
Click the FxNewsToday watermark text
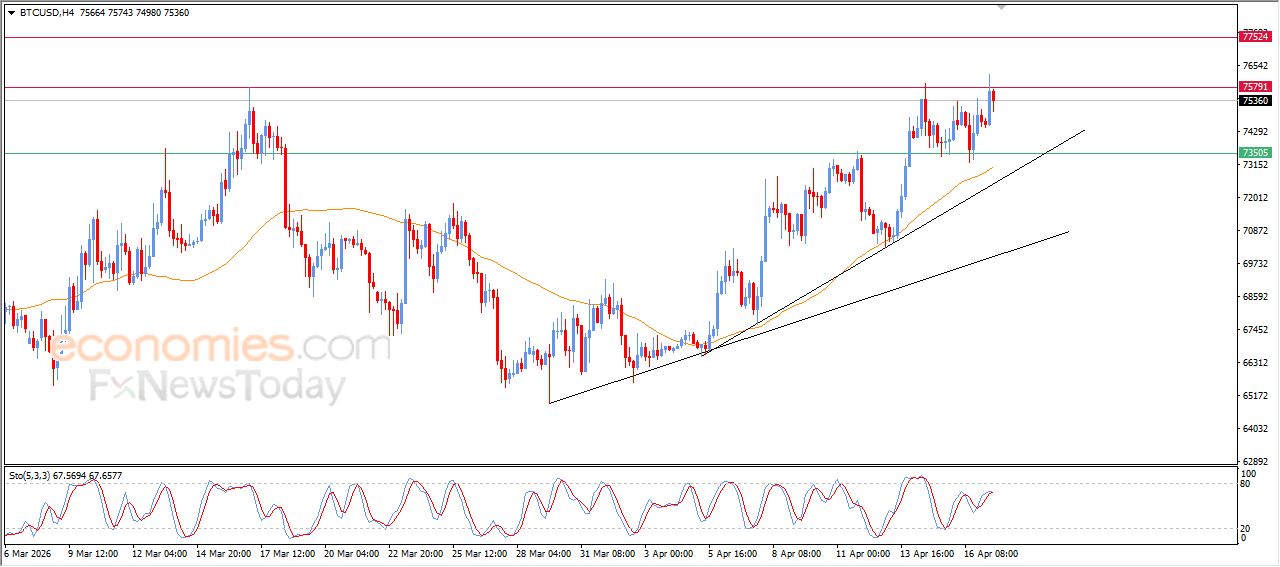[x=218, y=386]
